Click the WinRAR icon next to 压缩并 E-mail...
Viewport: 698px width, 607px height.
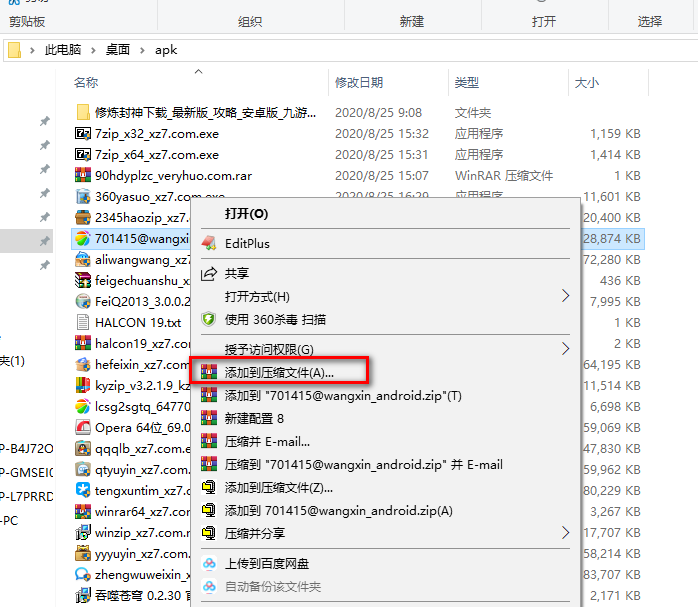pos(209,441)
